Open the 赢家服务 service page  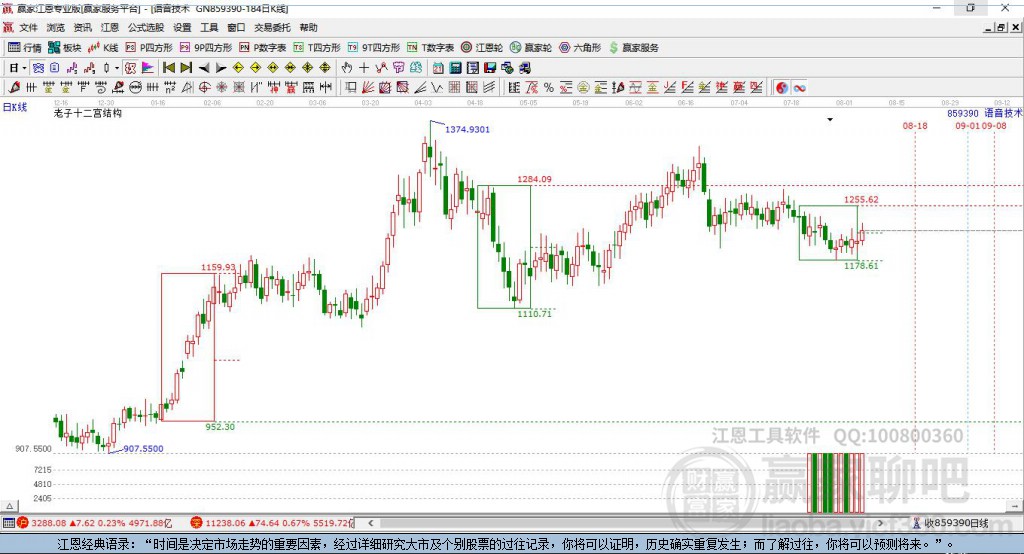point(633,48)
